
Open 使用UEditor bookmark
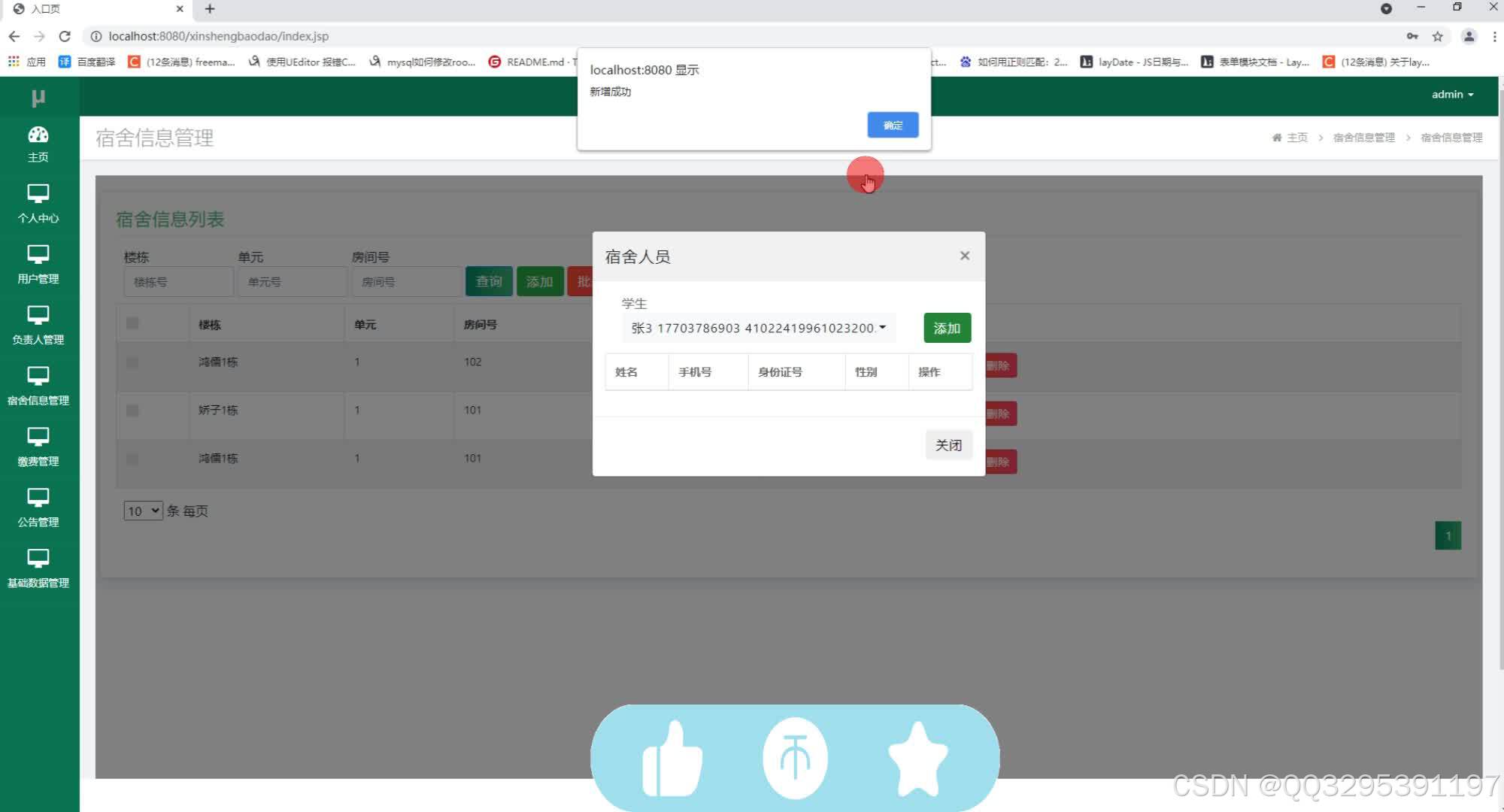[x=302, y=62]
